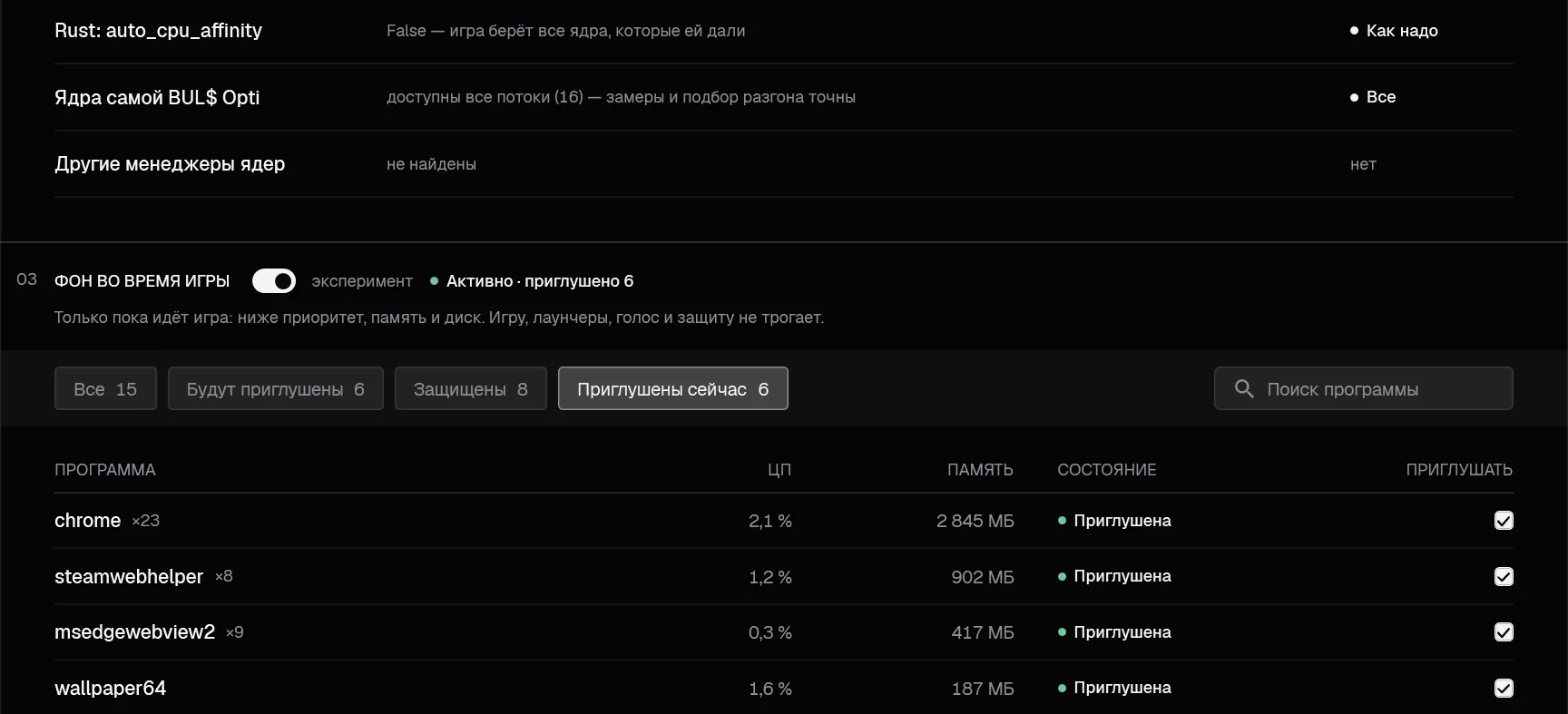The height and width of the screenshot is (714, 1568).
Task: Uncheck the msedgewebview2 mute checkbox
Action: 1504,632
